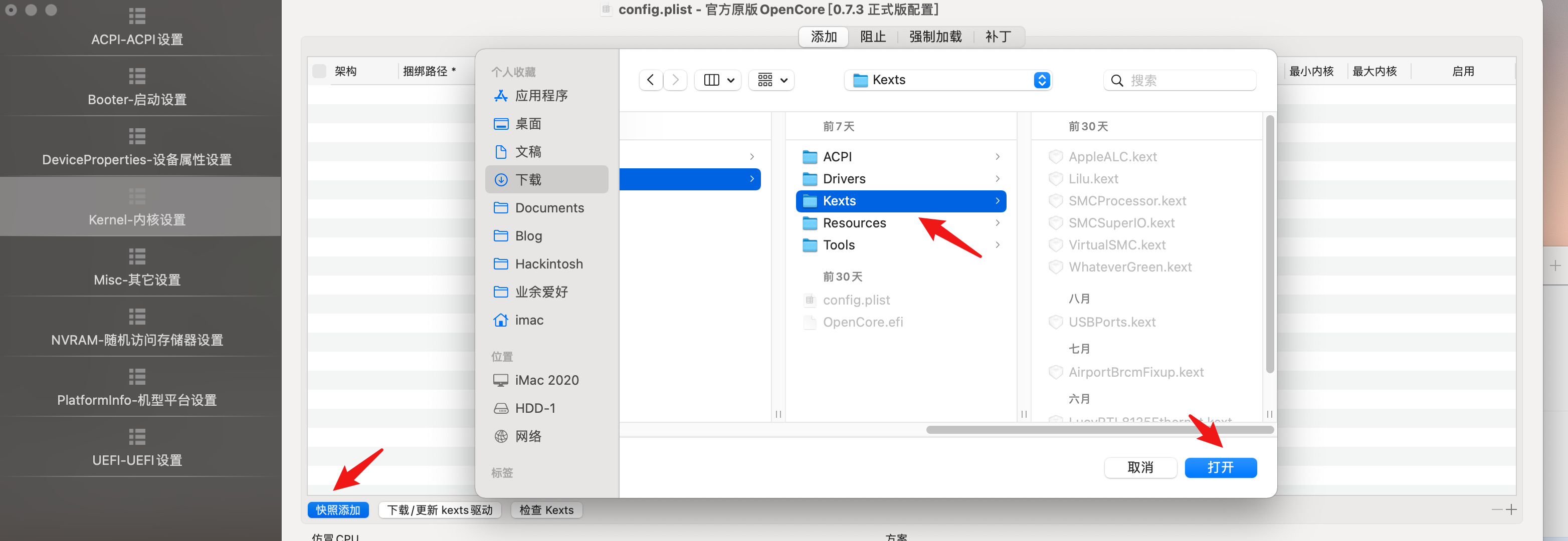Open Documents folder in sidebar

(x=546, y=207)
